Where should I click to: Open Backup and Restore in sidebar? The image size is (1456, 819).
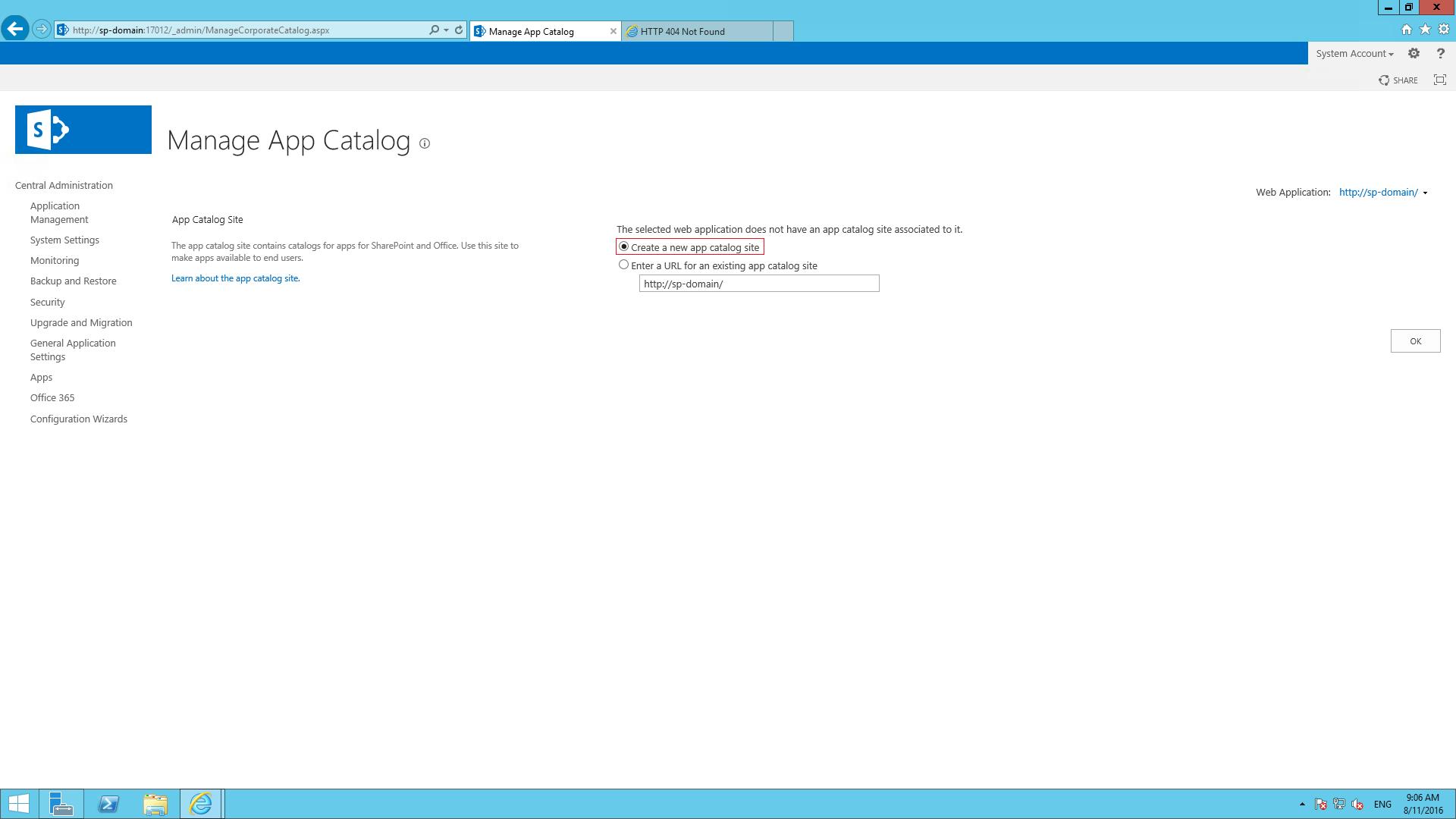click(x=74, y=281)
